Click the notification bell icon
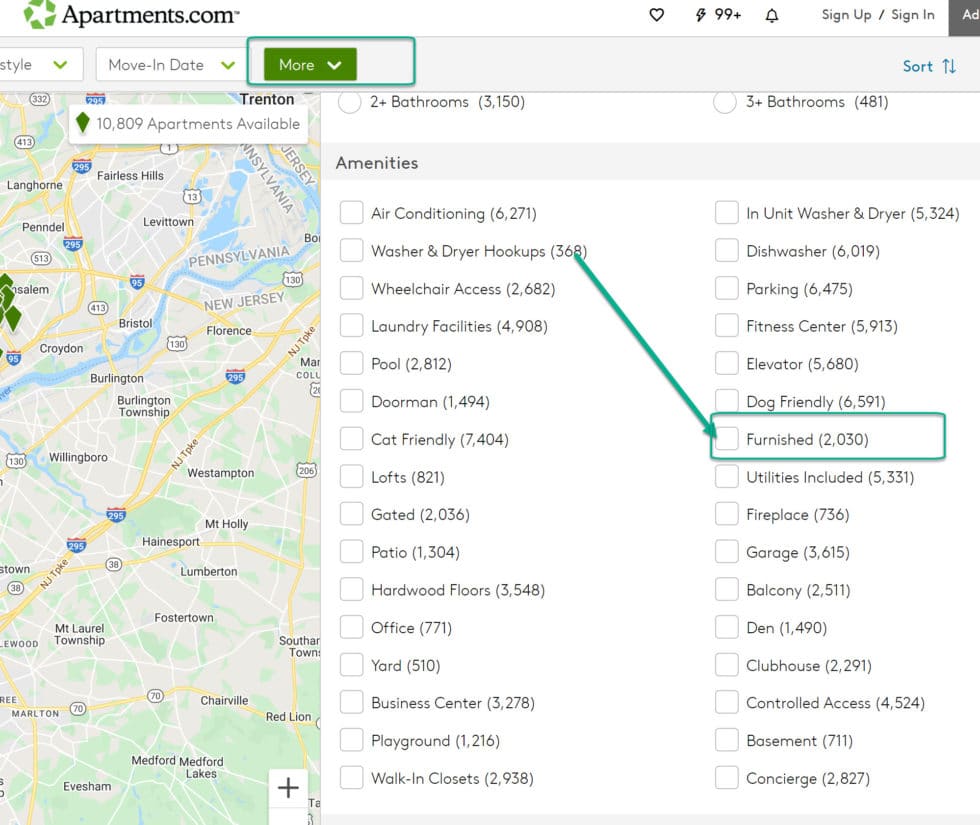The image size is (980, 825). 772,15
